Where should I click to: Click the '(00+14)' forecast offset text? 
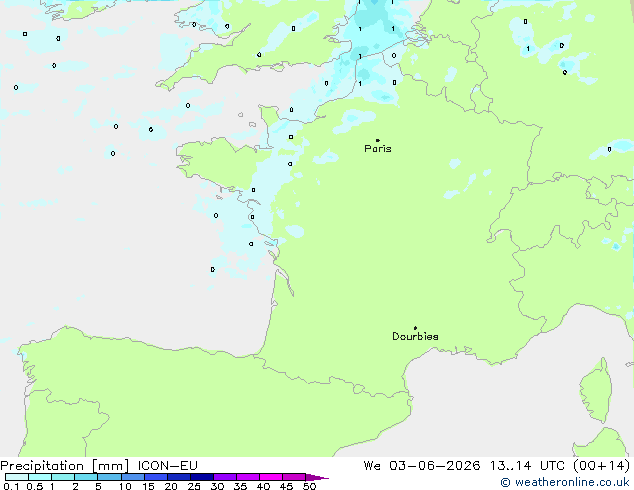tap(602, 466)
